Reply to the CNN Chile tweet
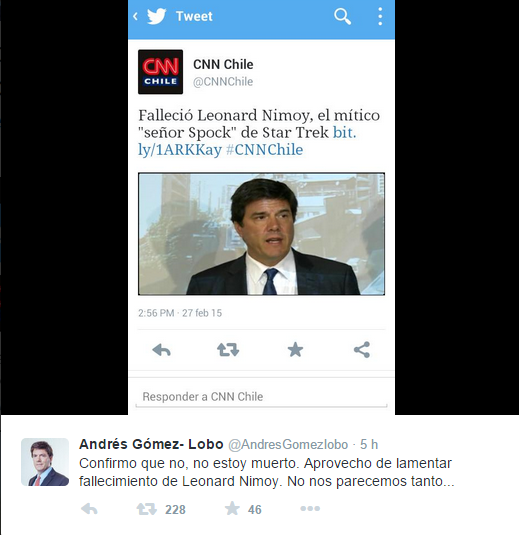 pyautogui.click(x=161, y=350)
